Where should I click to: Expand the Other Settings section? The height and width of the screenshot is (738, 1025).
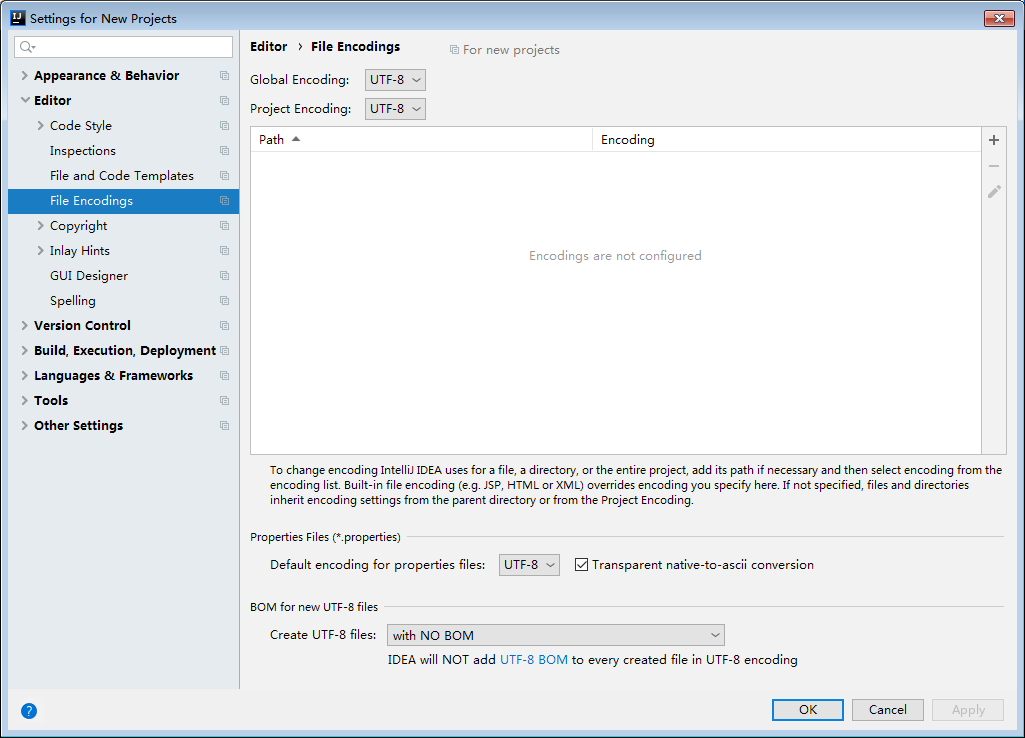tap(24, 426)
